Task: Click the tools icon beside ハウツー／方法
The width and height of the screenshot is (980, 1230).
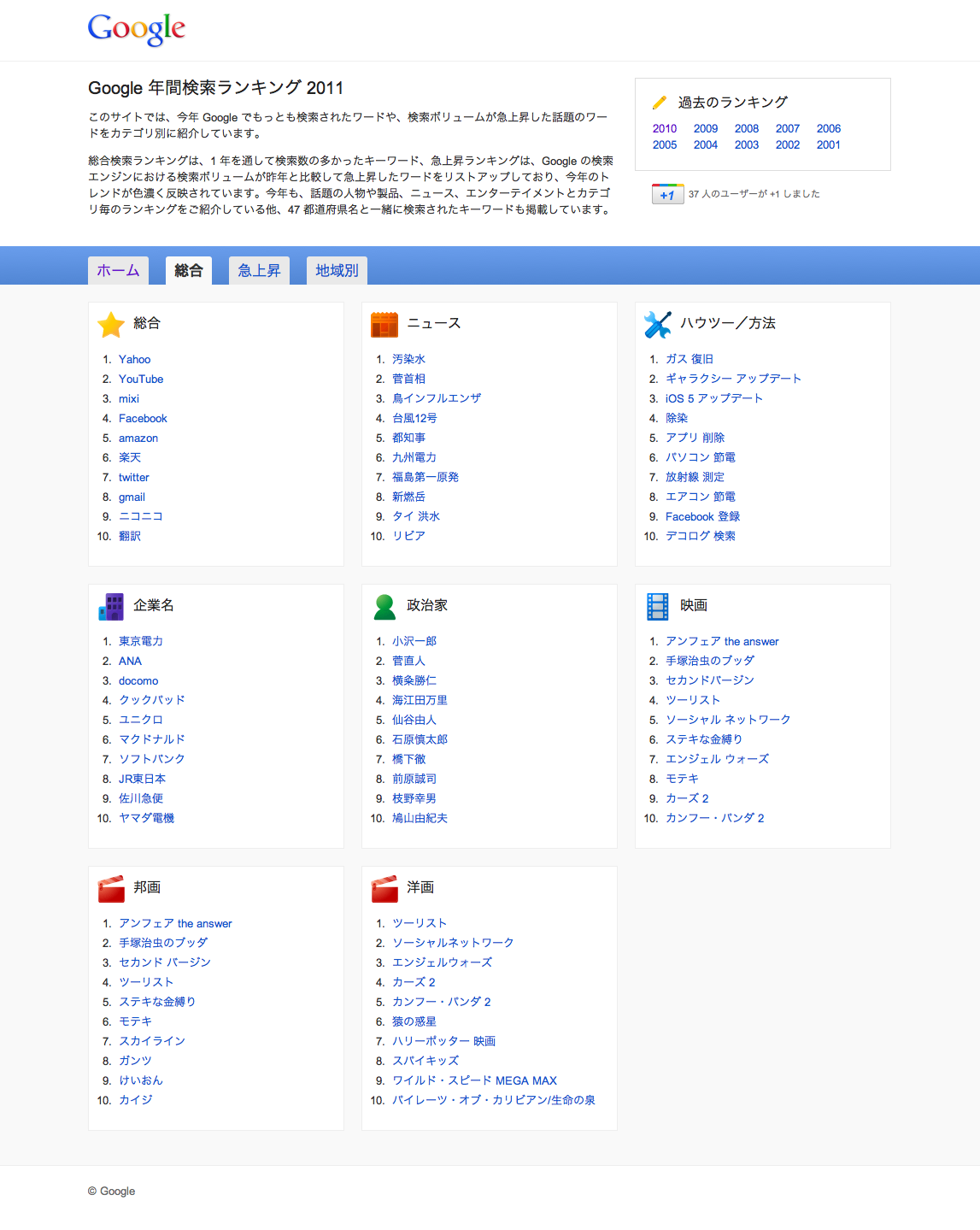Action: (658, 324)
